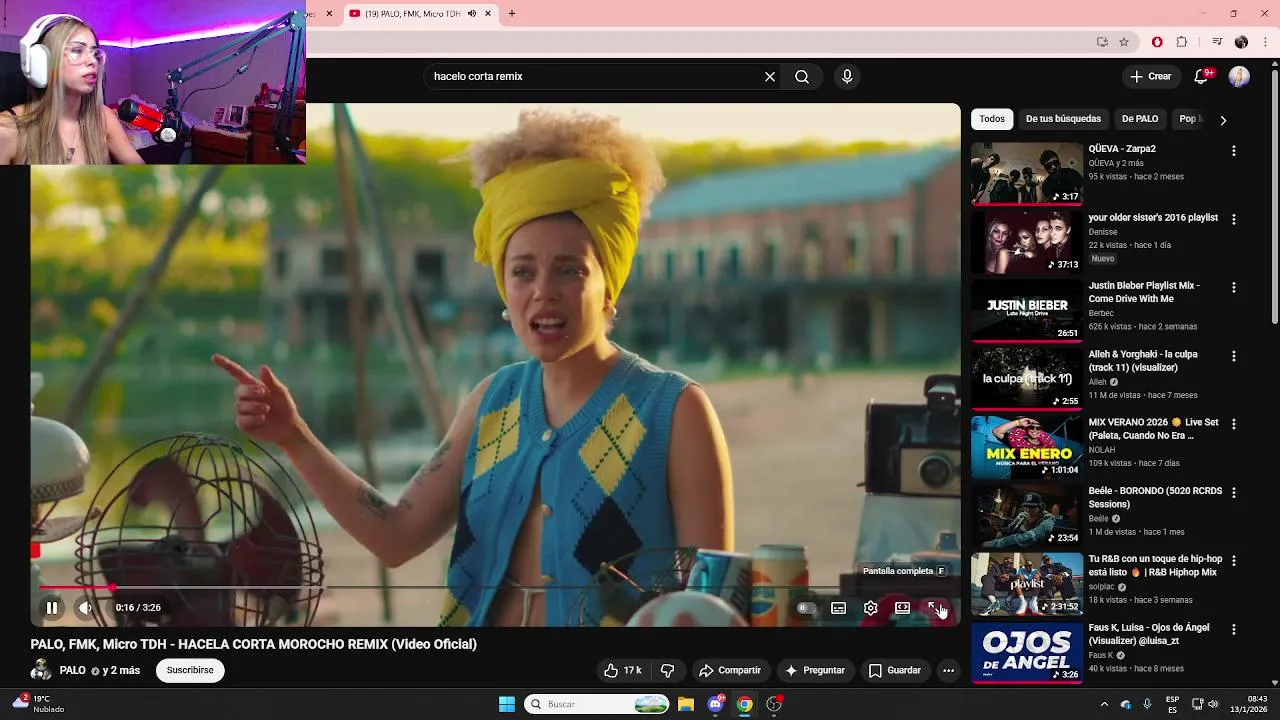Open options for 2016 playlist video
Image resolution: width=1280 pixels, height=720 pixels.
[1233, 219]
